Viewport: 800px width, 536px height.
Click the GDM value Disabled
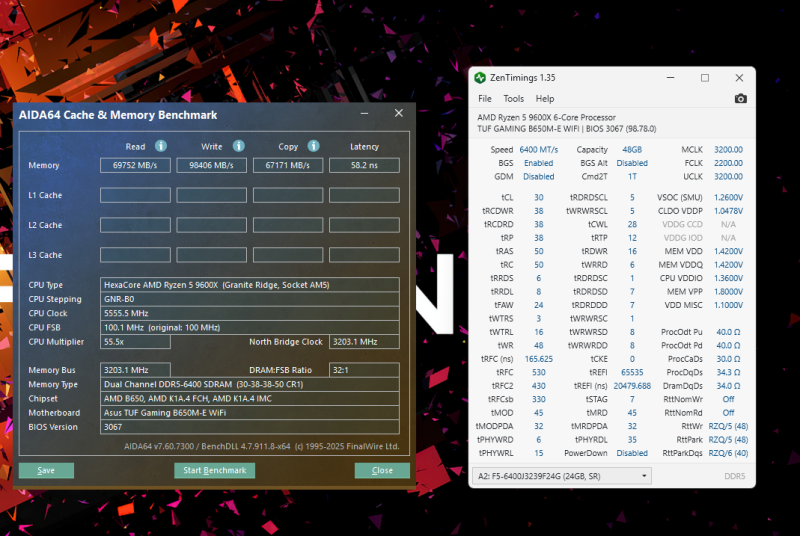coord(538,176)
